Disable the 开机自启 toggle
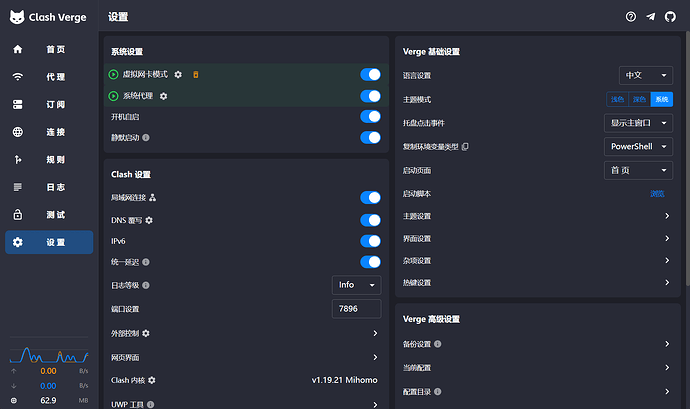This screenshot has height=409, width=690. (x=370, y=117)
